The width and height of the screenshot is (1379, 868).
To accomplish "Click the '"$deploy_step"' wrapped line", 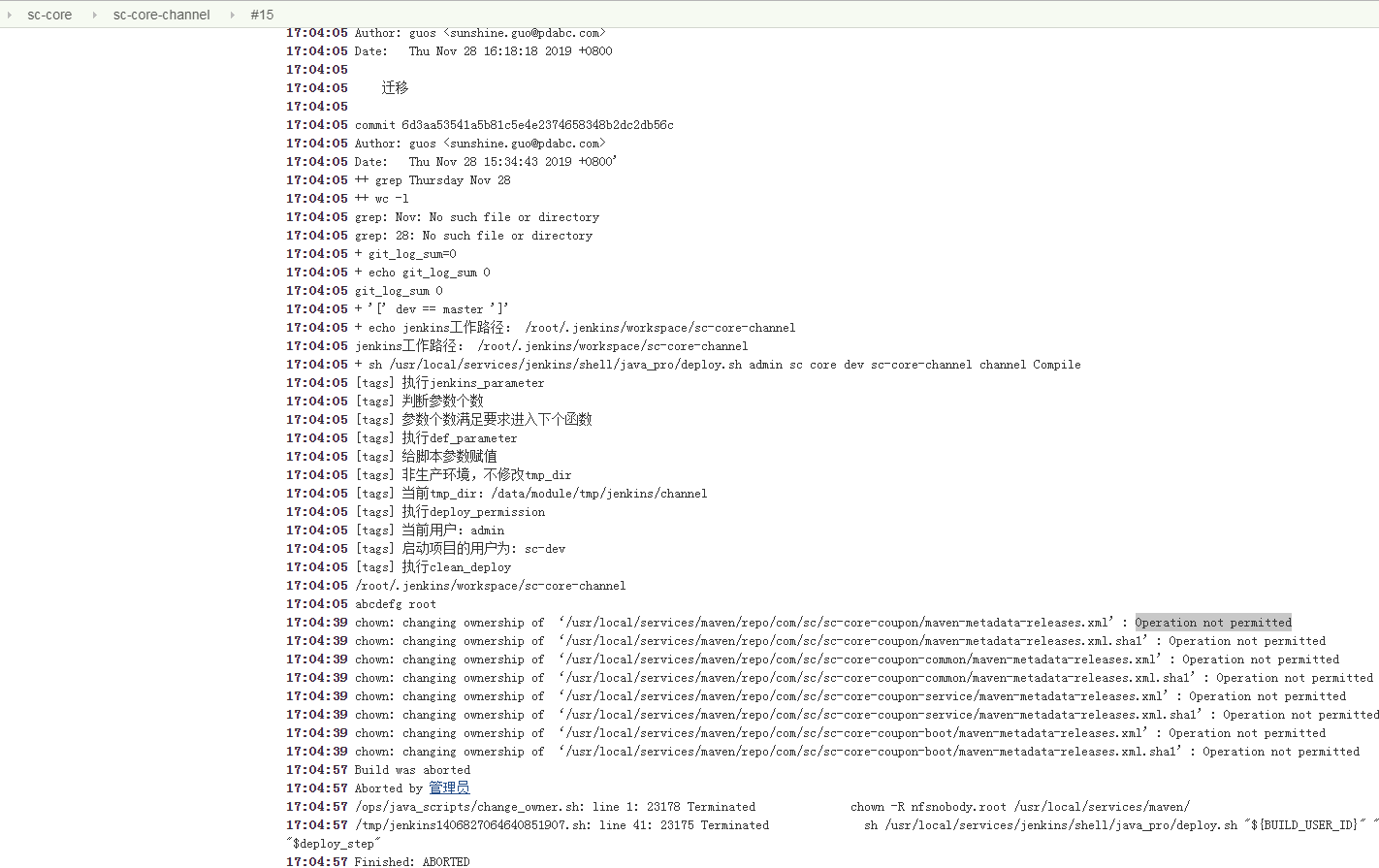I will point(333,844).
